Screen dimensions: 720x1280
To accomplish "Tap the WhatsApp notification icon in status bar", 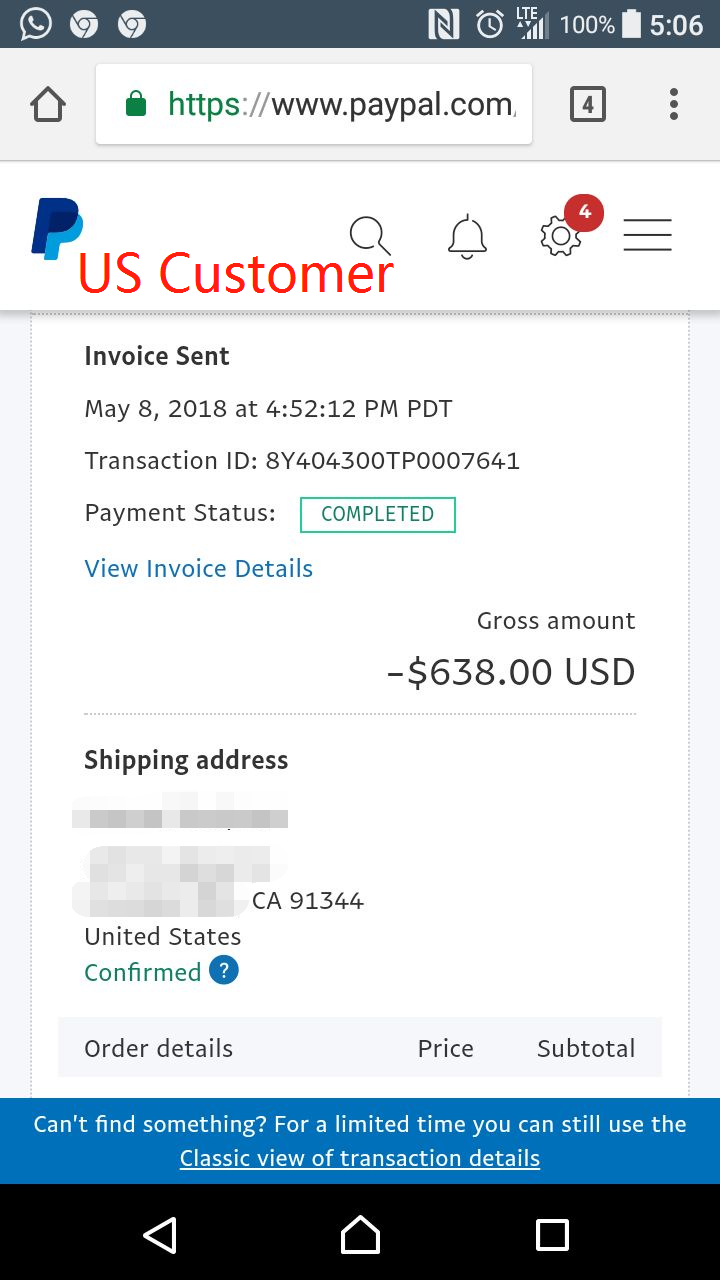I will coord(36,24).
